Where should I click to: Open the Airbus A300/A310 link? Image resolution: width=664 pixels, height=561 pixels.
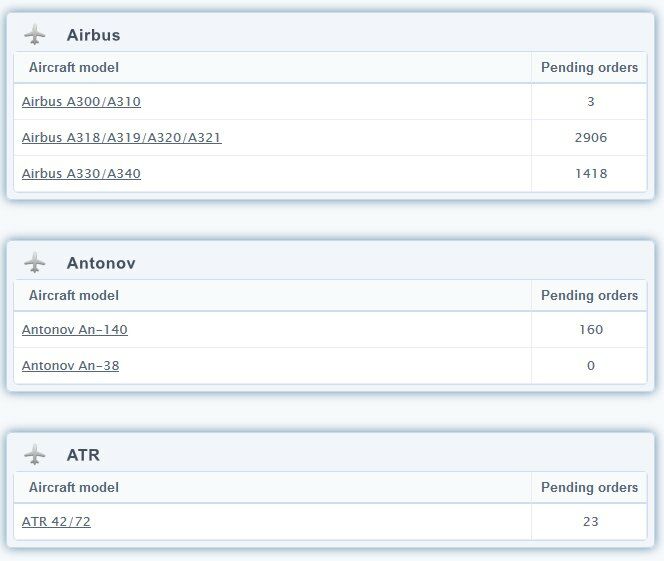coord(88,102)
